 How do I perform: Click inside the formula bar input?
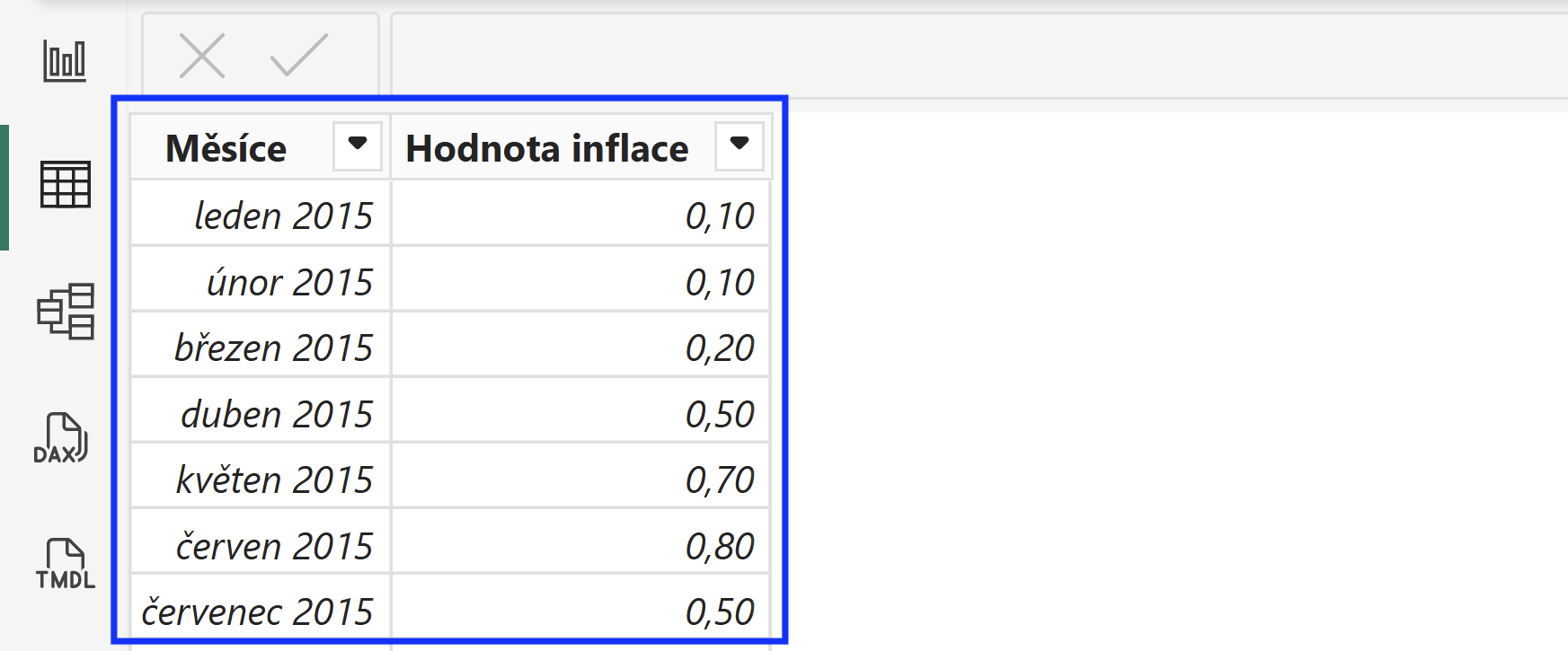point(979,56)
